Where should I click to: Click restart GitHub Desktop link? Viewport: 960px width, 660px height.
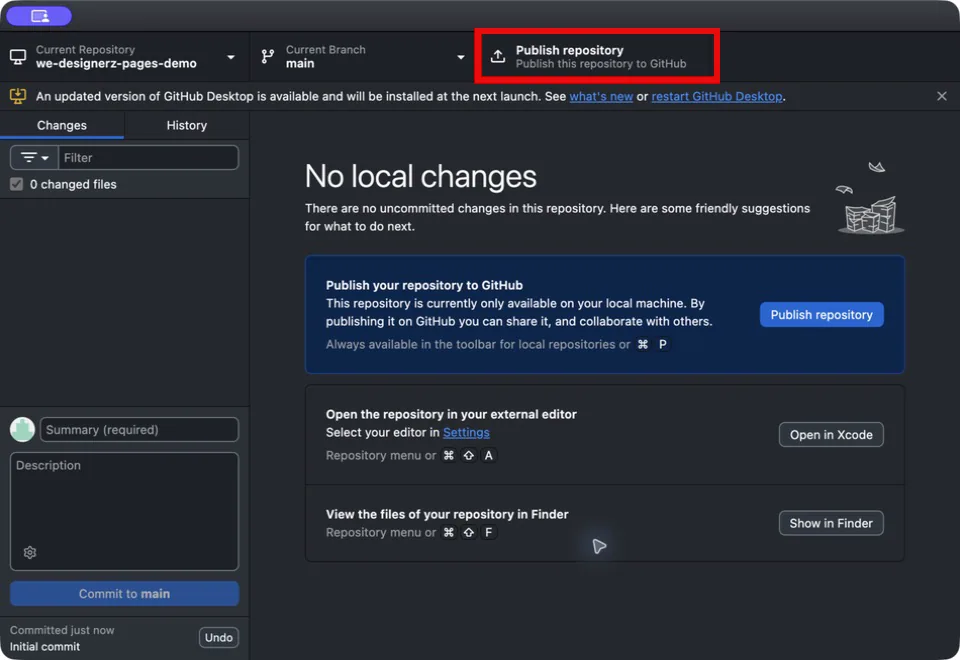(716, 96)
